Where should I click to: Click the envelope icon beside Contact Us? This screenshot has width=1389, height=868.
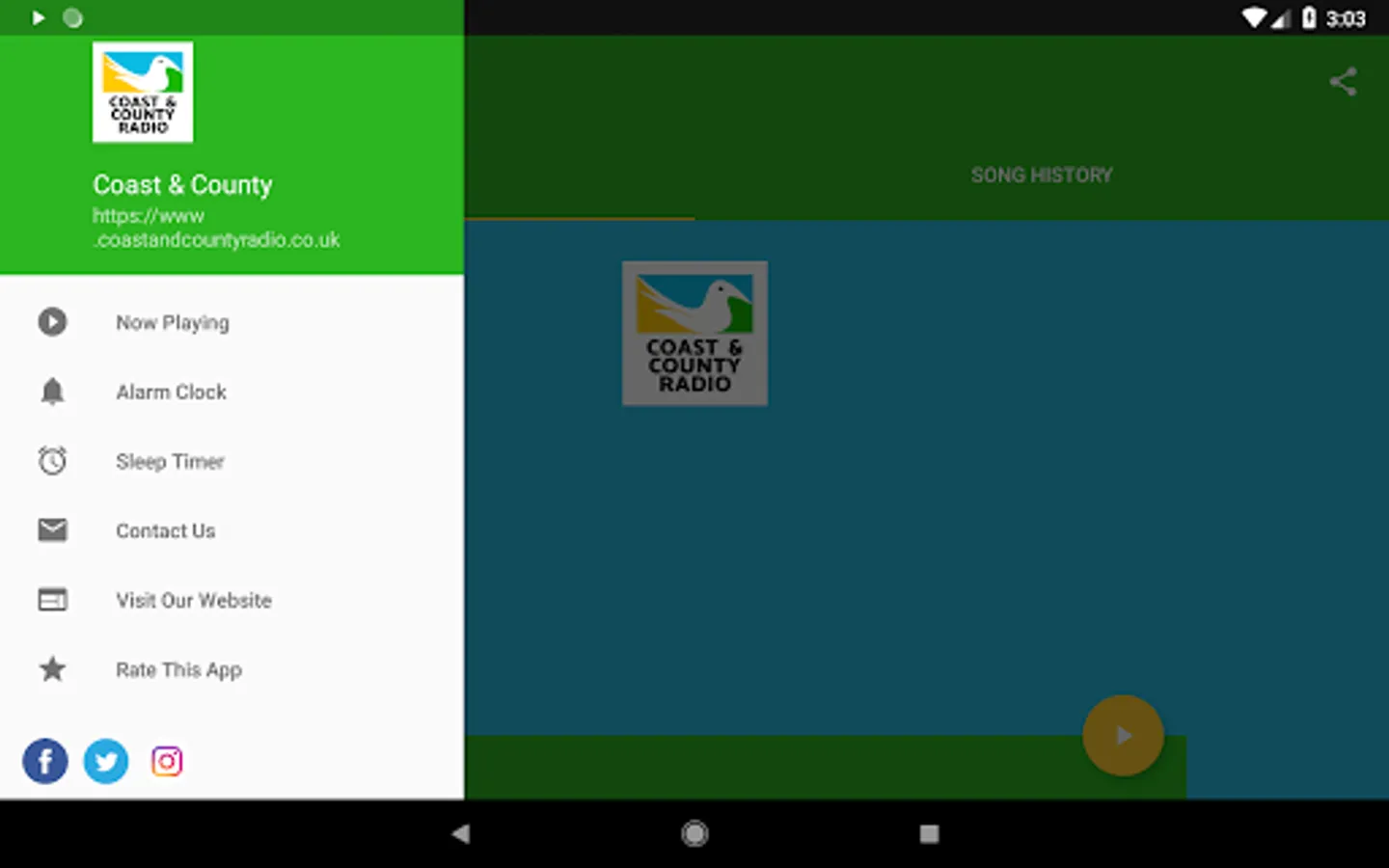[x=53, y=529]
